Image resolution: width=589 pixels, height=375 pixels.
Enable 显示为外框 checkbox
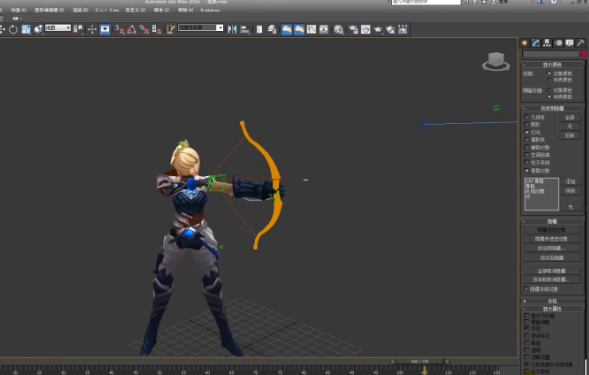[527, 316]
